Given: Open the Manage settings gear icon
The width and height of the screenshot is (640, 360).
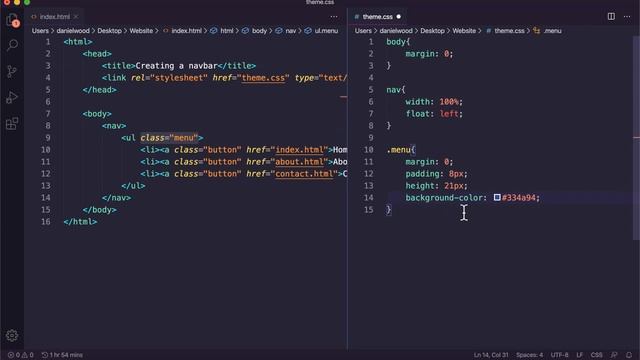Looking at the screenshot, I should click(12, 336).
